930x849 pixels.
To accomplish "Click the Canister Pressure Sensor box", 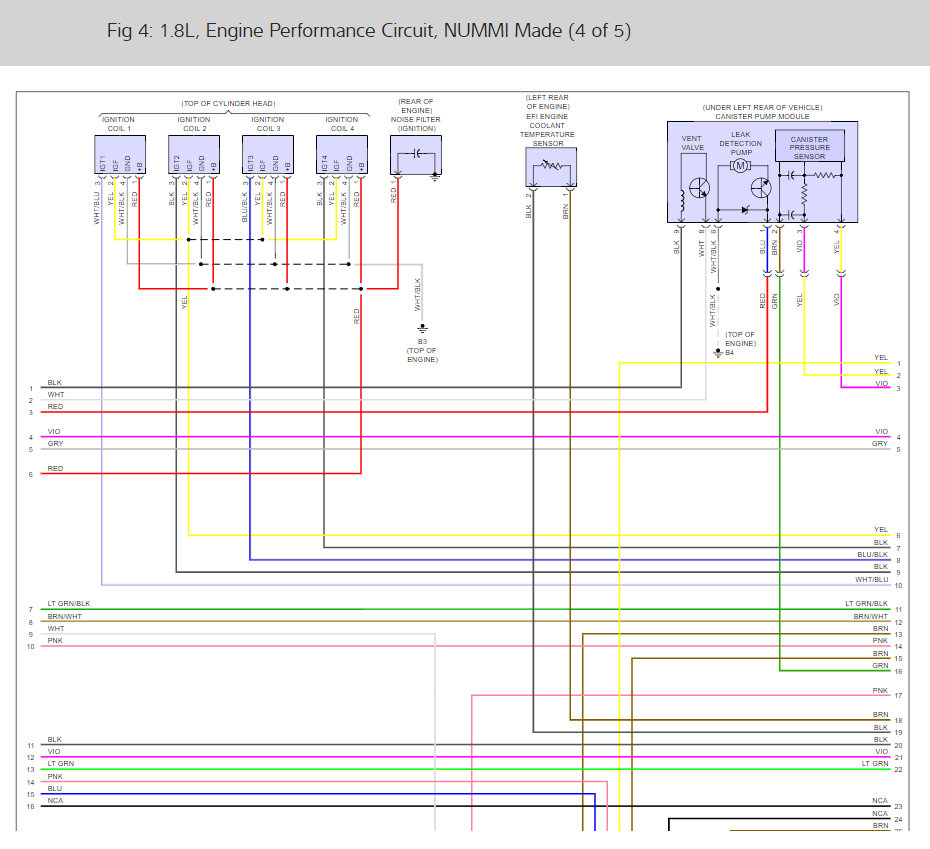I will pyautogui.click(x=810, y=147).
